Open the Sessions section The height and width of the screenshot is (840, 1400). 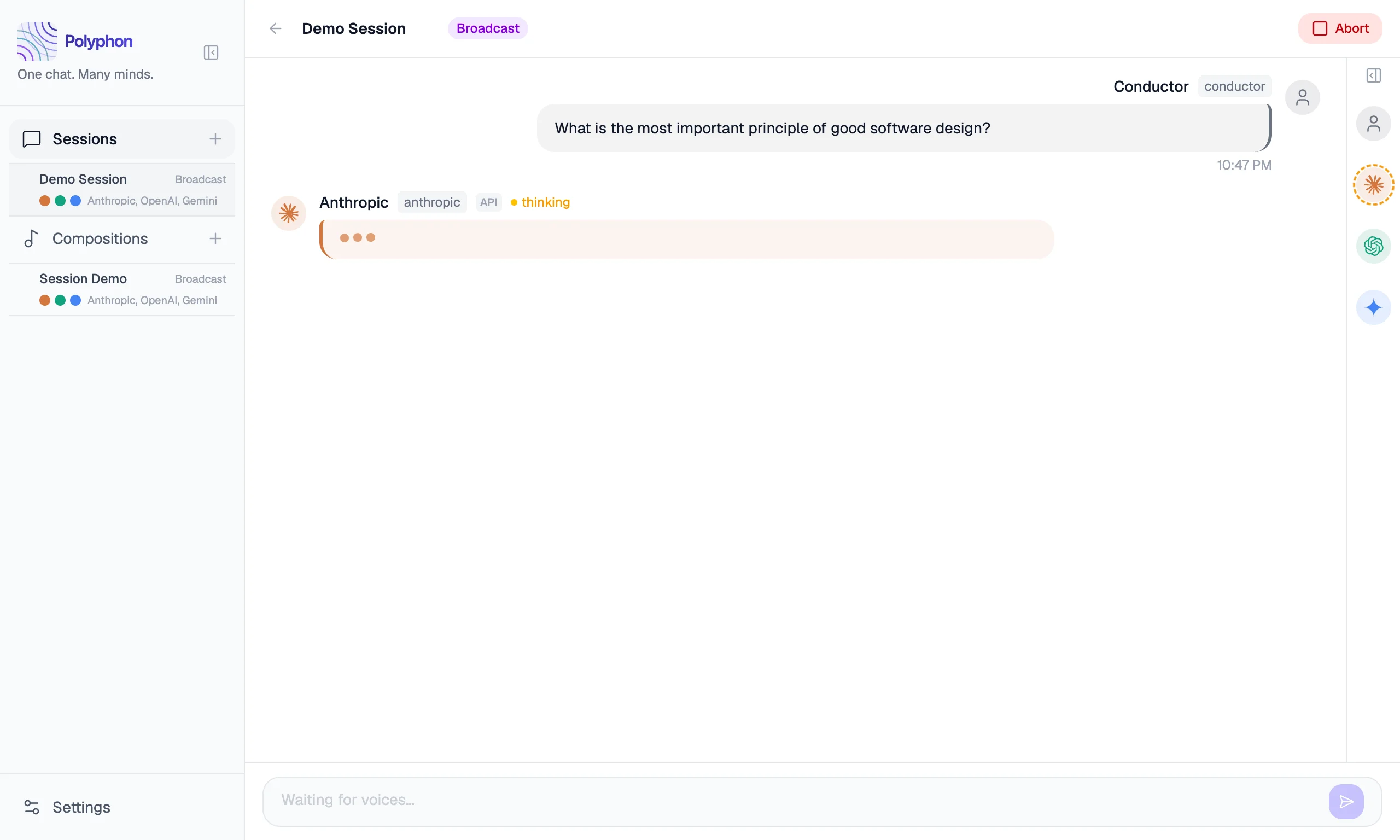coord(85,139)
